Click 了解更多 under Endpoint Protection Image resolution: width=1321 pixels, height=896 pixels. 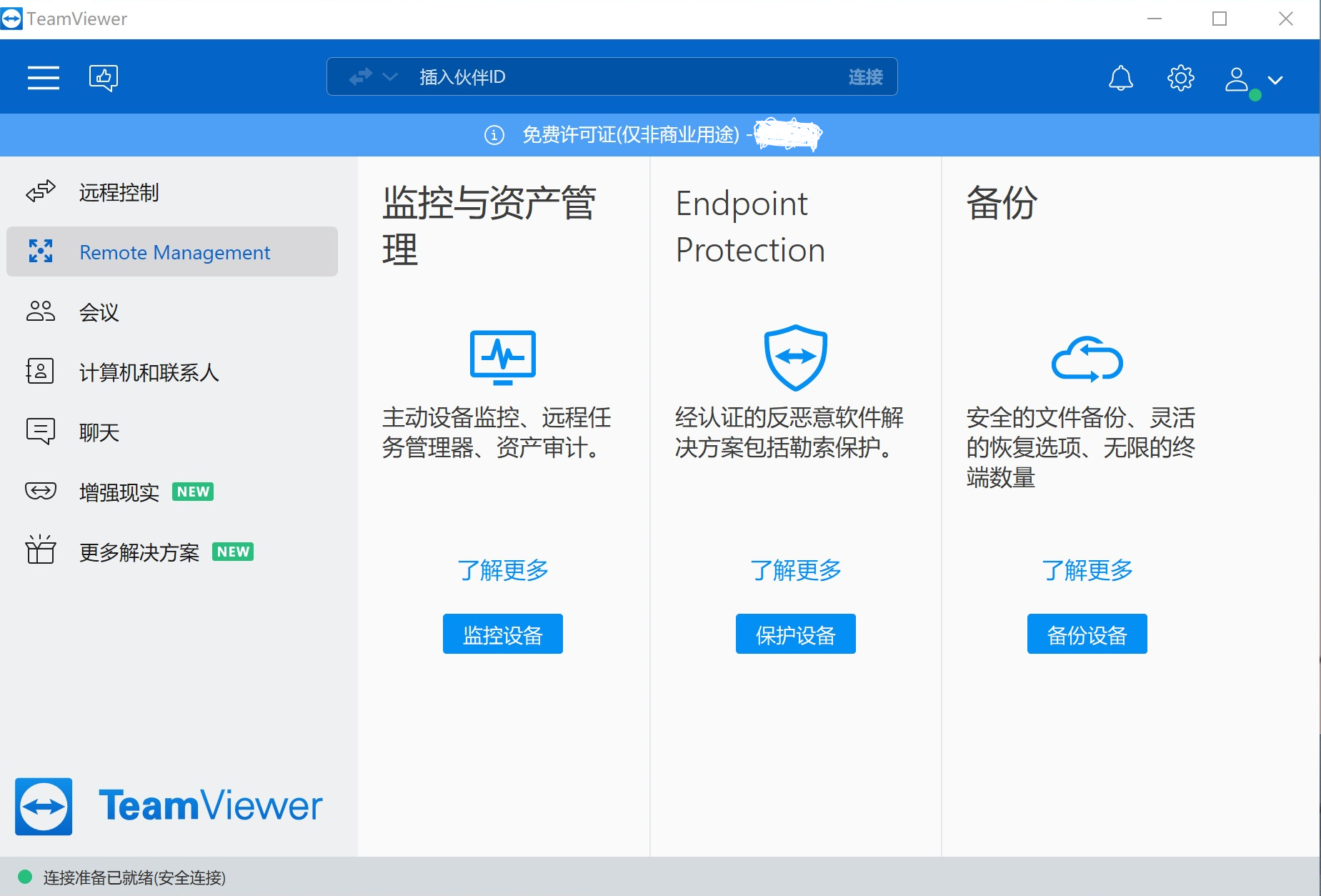click(796, 570)
